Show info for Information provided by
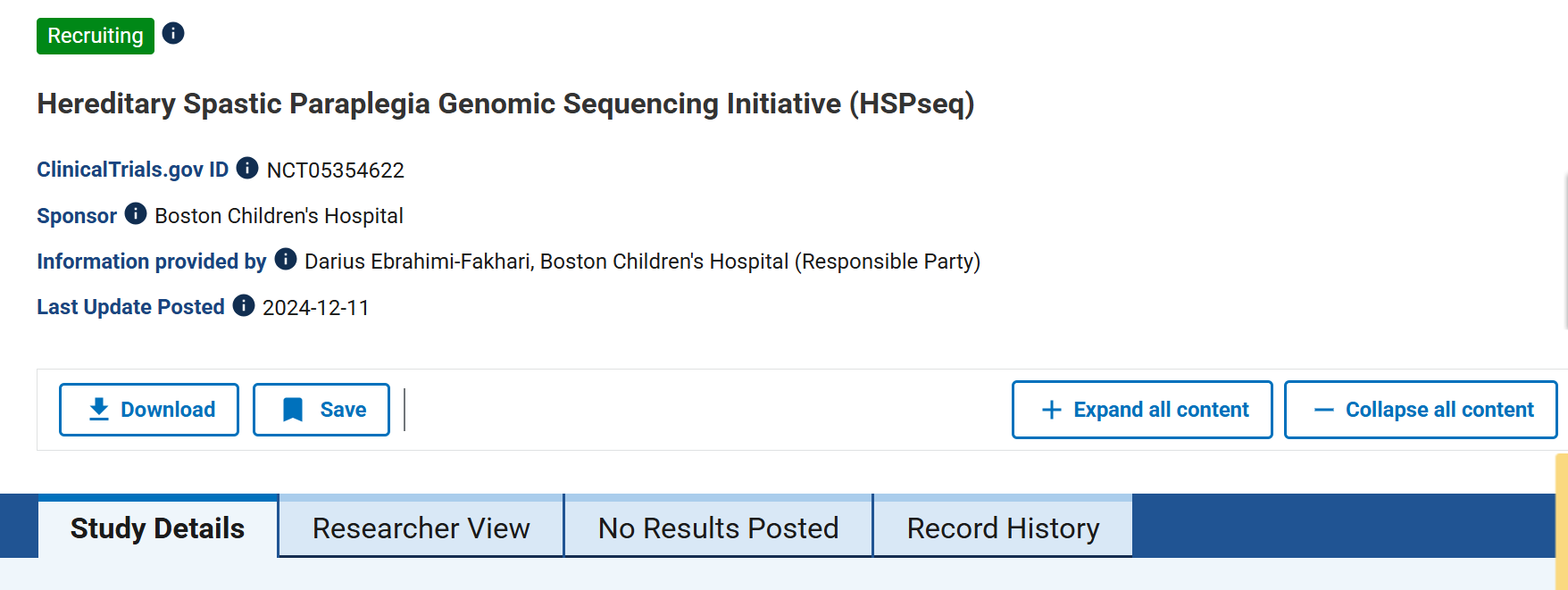Viewport: 1568px width, 590px height. (x=286, y=259)
